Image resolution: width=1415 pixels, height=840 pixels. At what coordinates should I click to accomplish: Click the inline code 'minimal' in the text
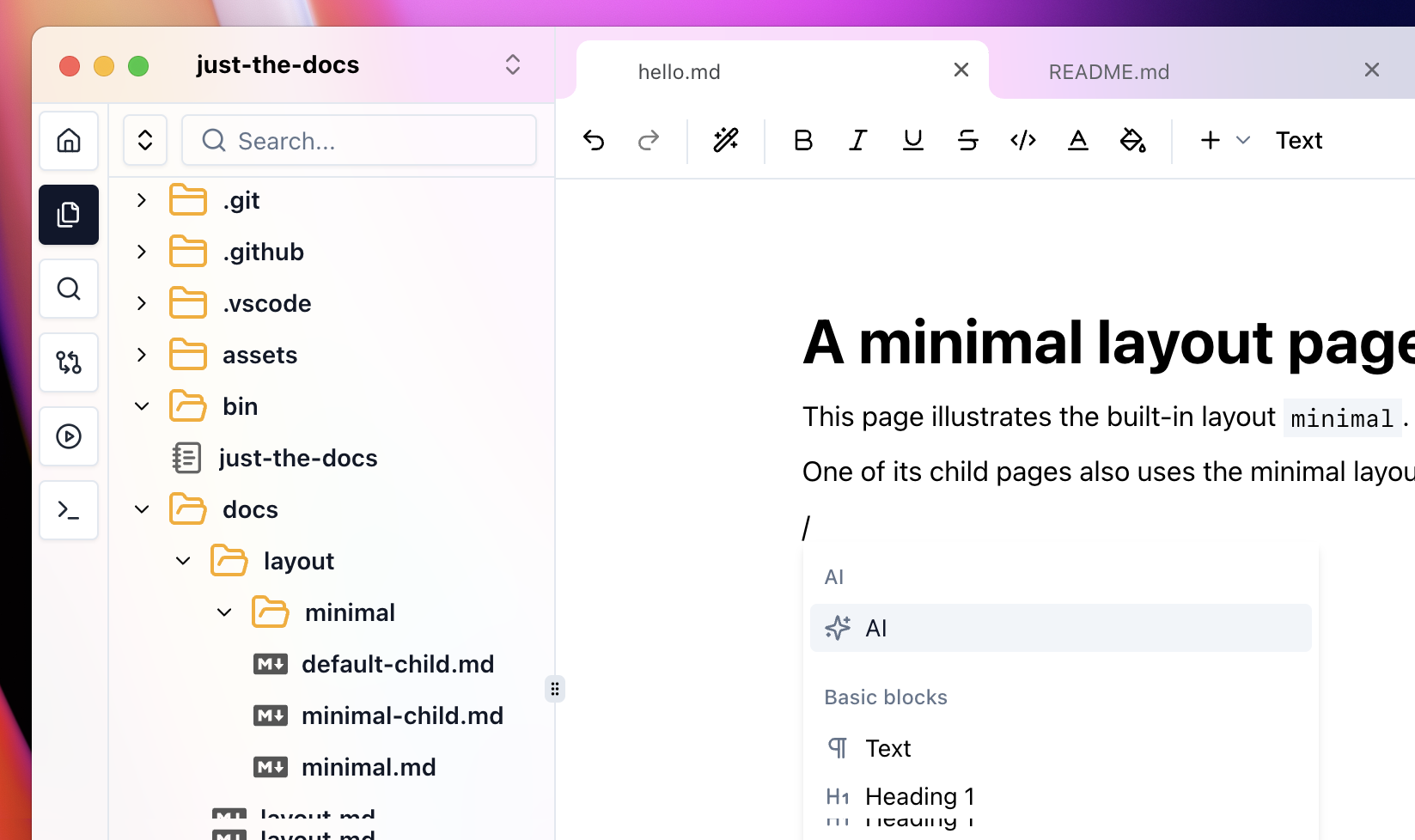1342,418
